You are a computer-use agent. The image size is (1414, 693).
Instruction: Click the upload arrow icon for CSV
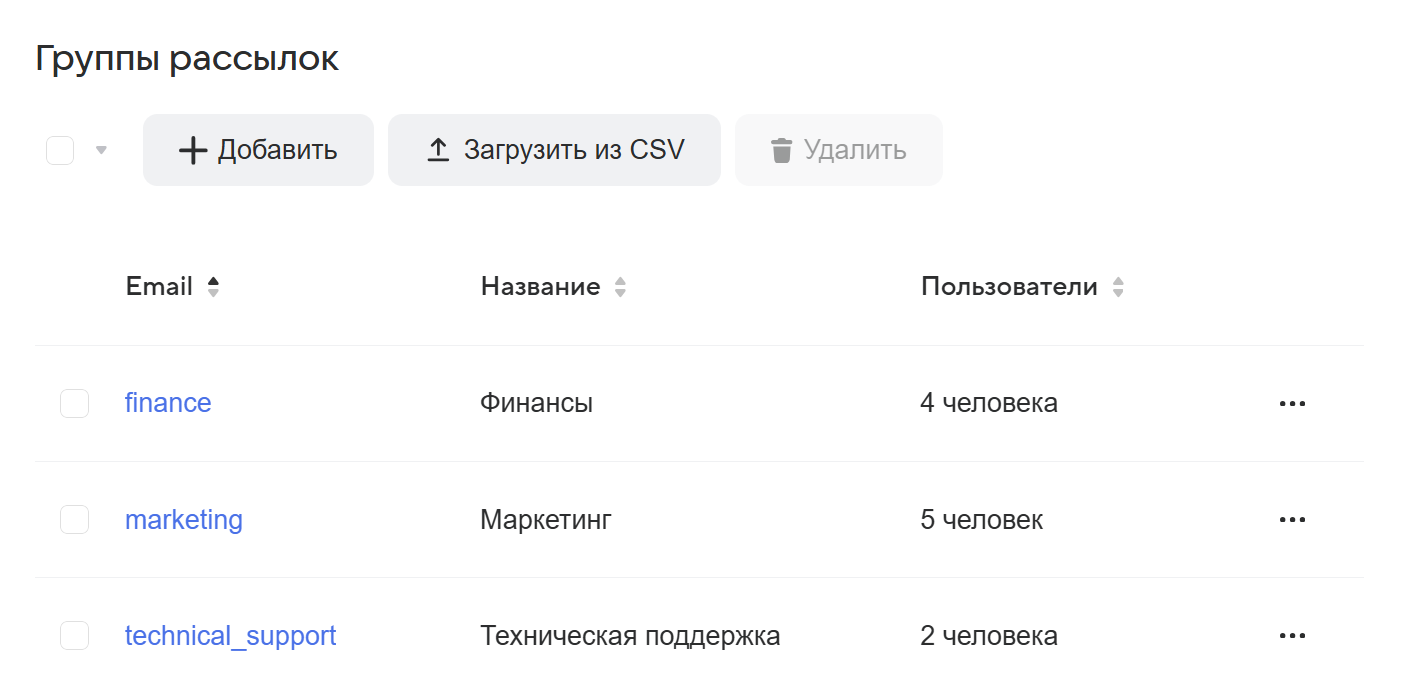coord(438,151)
